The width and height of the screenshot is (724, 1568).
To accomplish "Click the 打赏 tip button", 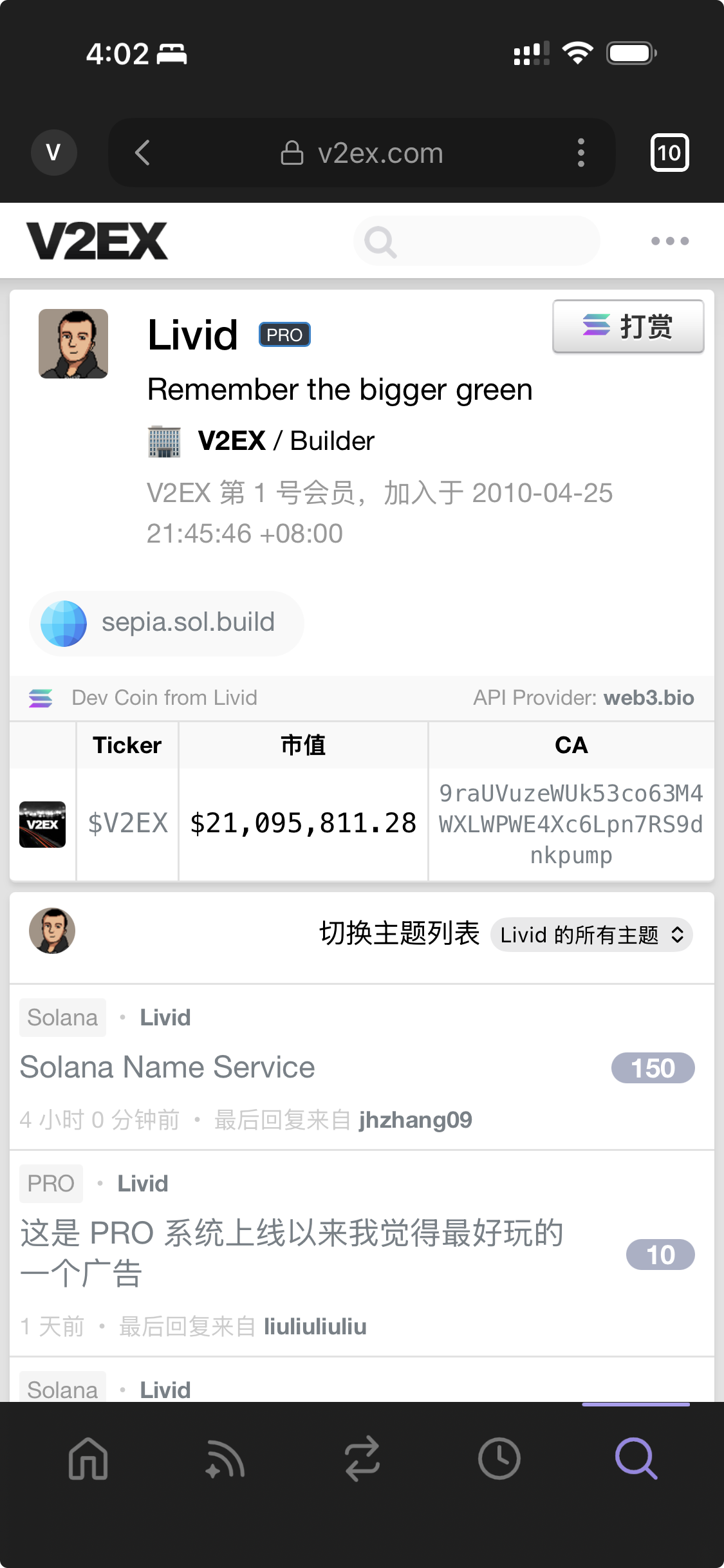I will pyautogui.click(x=628, y=326).
